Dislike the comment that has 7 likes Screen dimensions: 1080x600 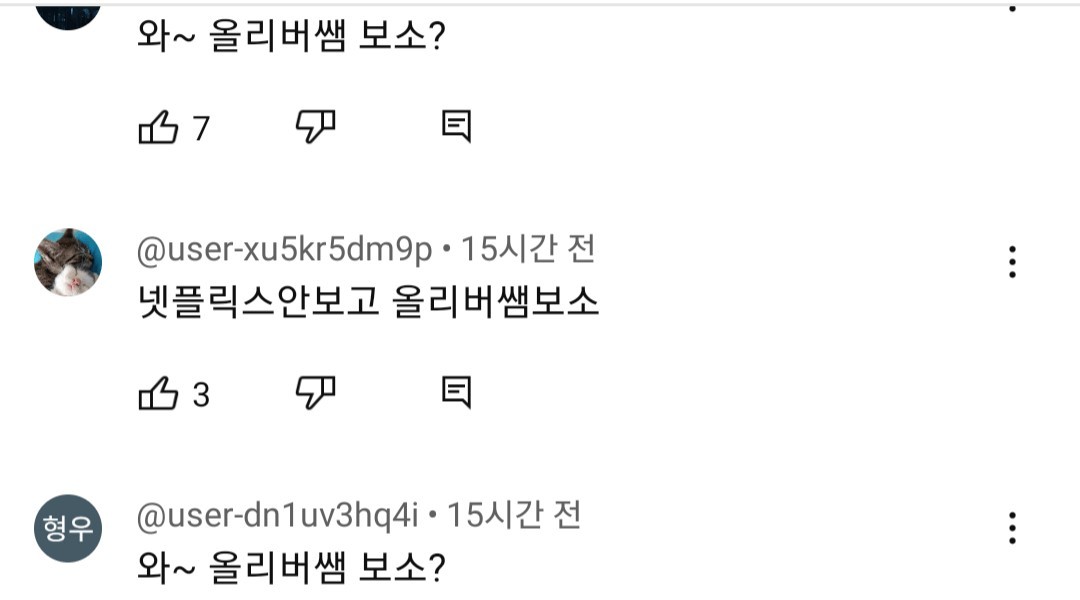[315, 126]
